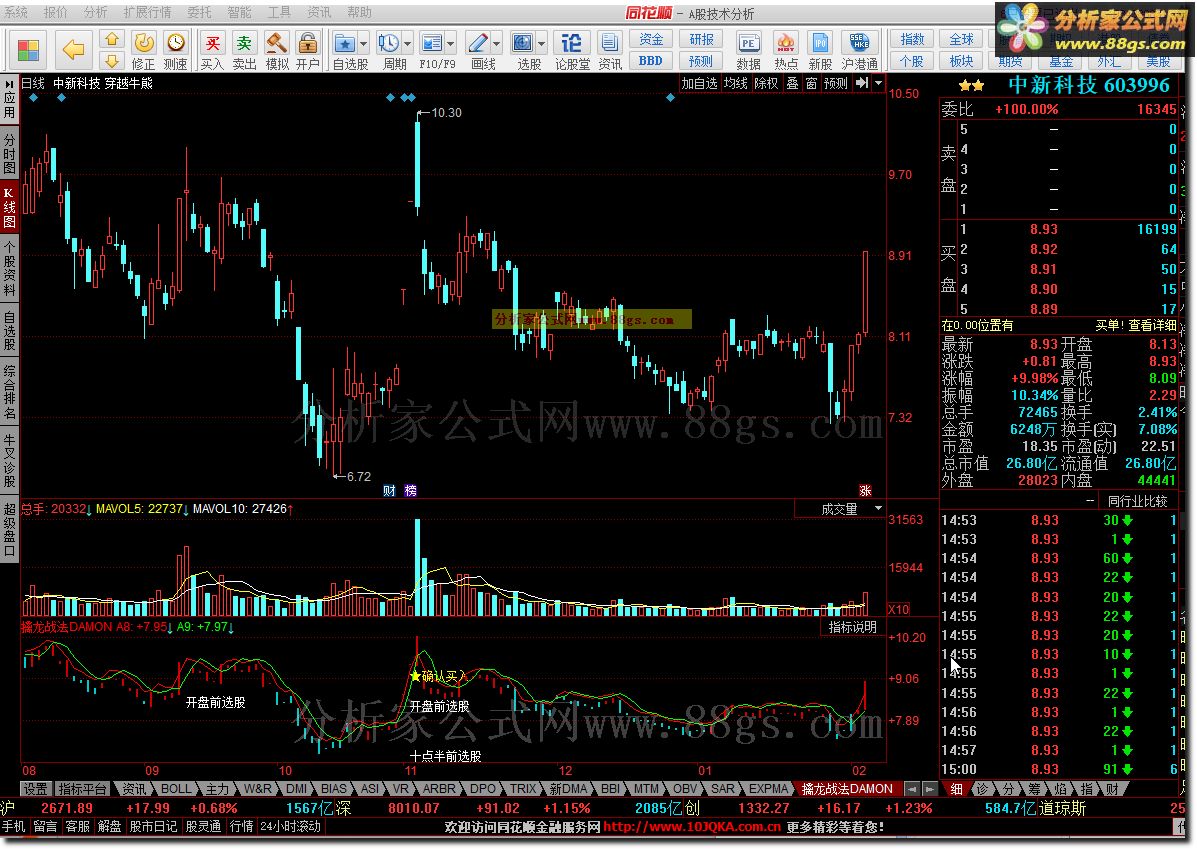1197x849 pixels.
Task: Click the 开户 open account lock icon
Action: point(308,50)
